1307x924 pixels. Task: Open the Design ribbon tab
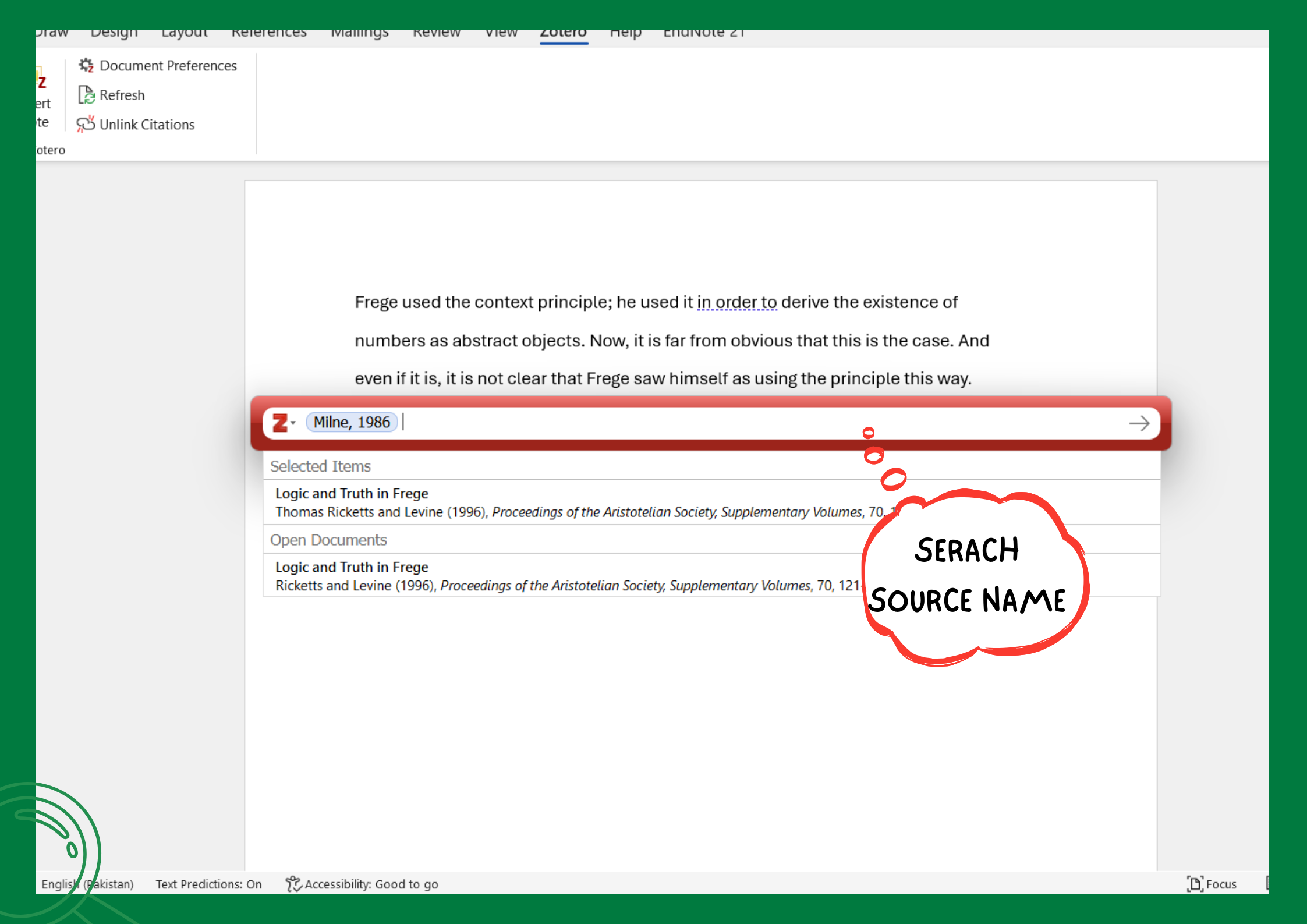pos(114,32)
